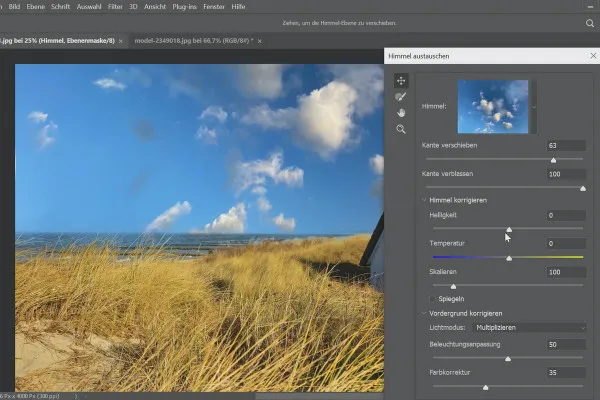
Task: Collapse the Himmel korrigieren section
Action: pyautogui.click(x=424, y=200)
